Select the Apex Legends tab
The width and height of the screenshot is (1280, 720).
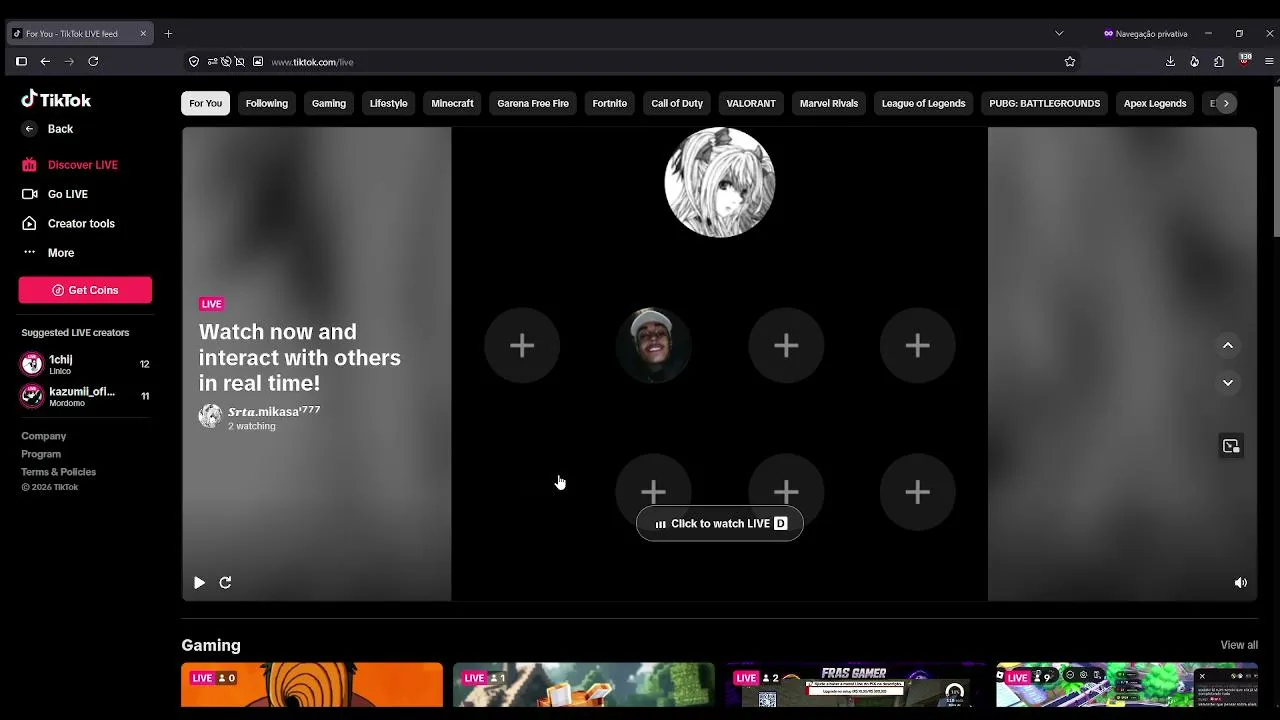point(1155,103)
